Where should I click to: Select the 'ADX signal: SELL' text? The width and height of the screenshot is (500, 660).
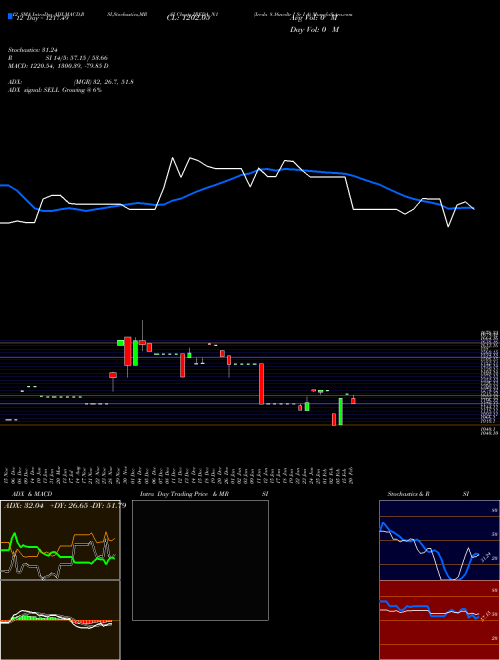click(34, 90)
